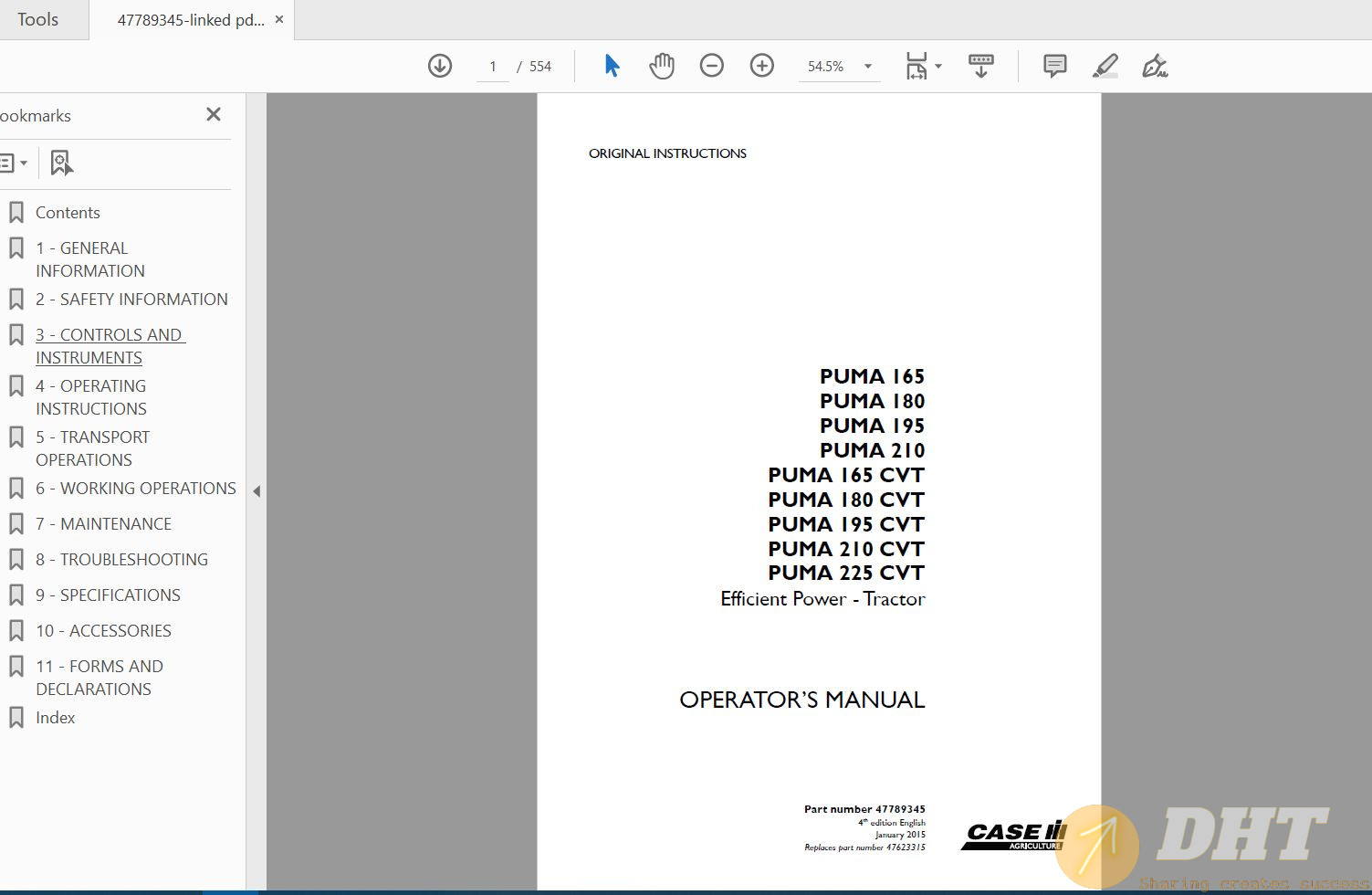The height and width of the screenshot is (895, 1372).
Task: Select the 47789345-linked pdf document tab
Action: [190, 19]
